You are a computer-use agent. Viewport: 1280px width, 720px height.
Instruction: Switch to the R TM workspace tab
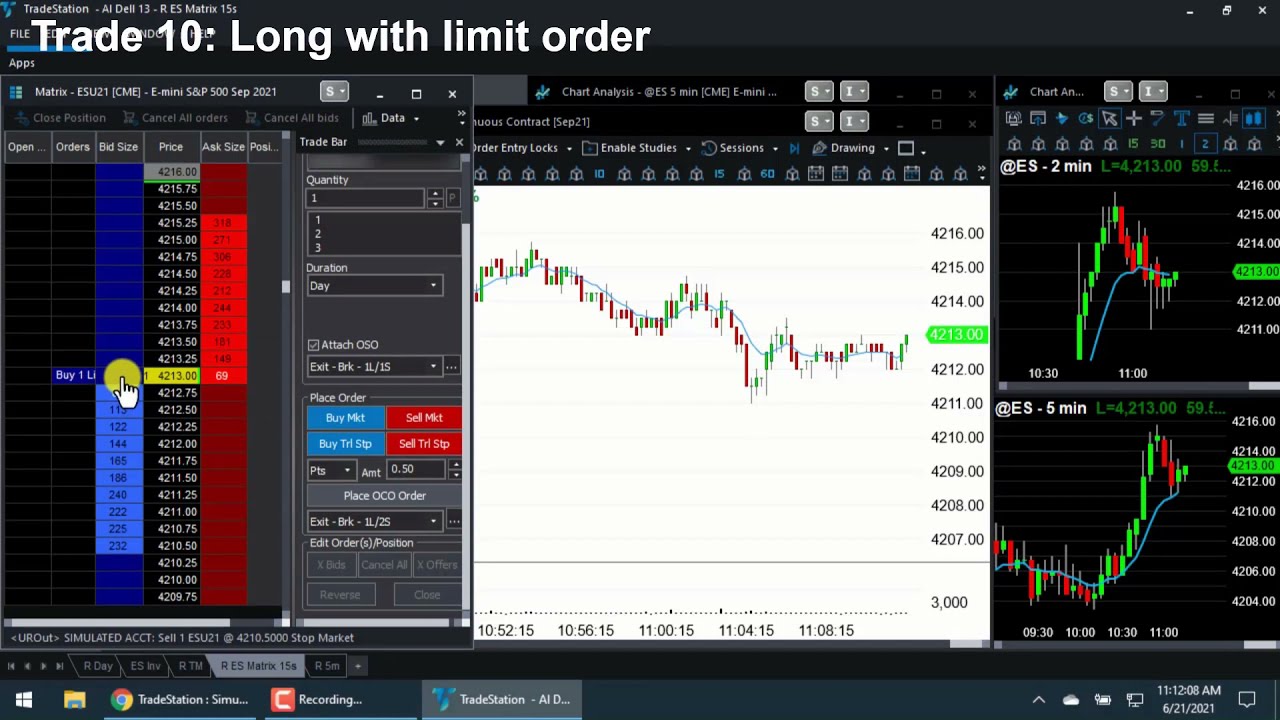tap(190, 666)
